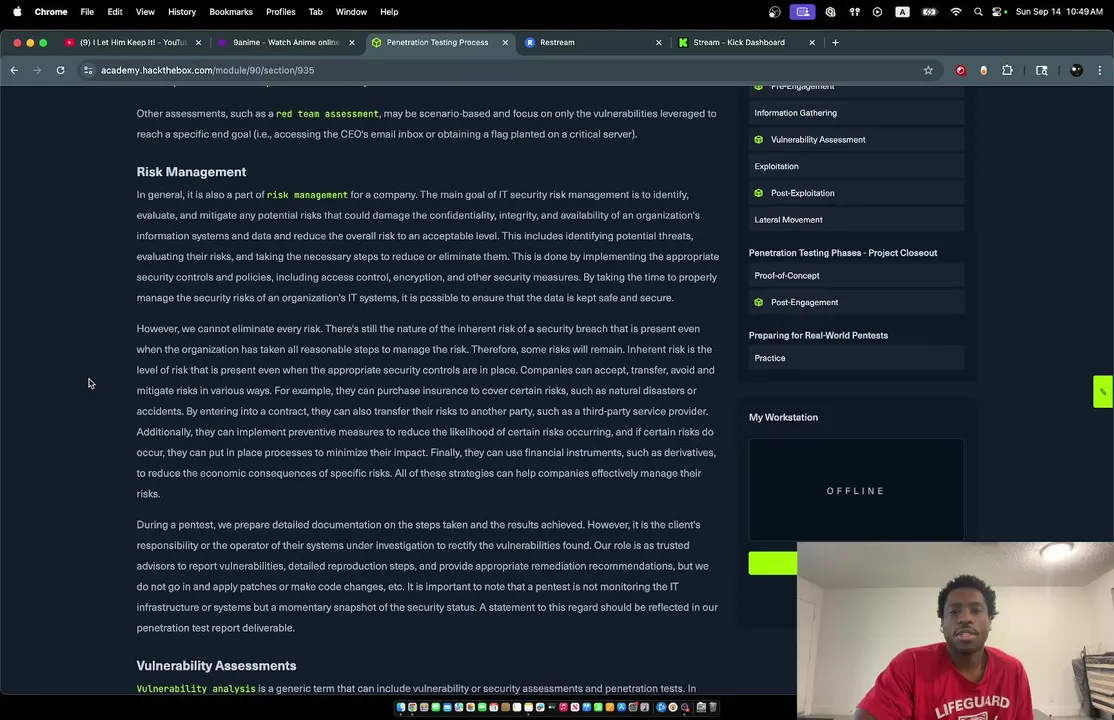This screenshot has height=720, width=1114.
Task: Open the Apple menu
Action: pos(17,11)
